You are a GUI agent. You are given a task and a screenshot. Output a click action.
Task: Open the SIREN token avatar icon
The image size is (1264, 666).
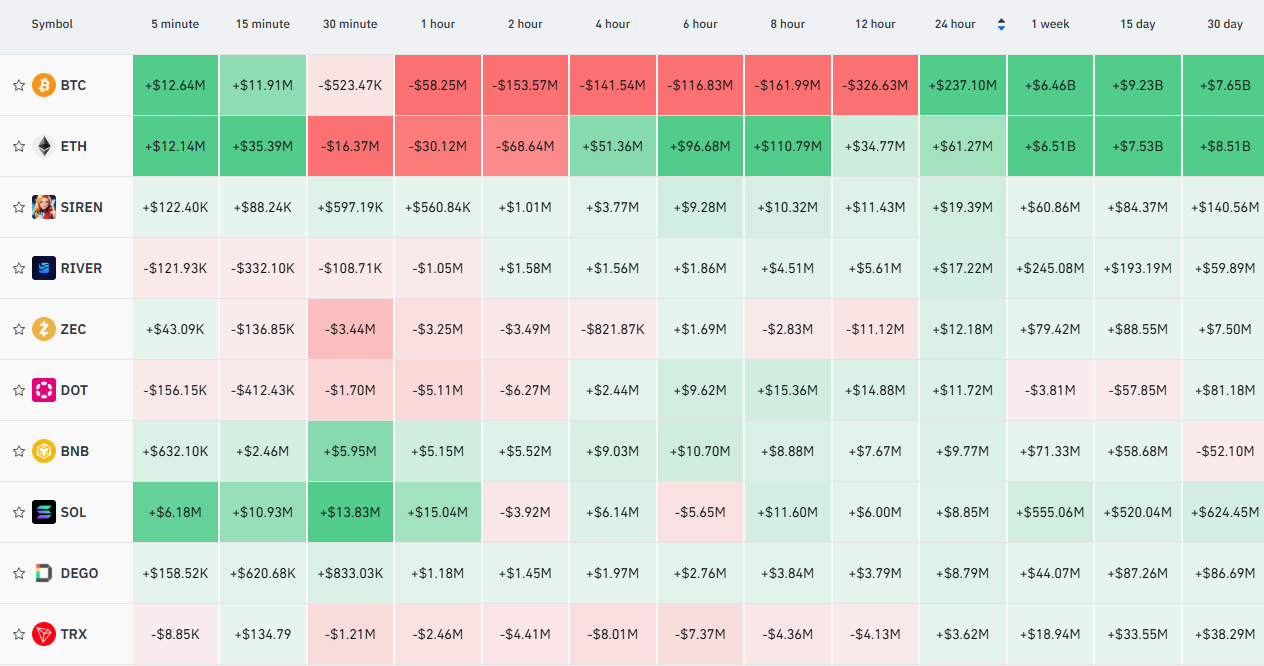coord(44,207)
